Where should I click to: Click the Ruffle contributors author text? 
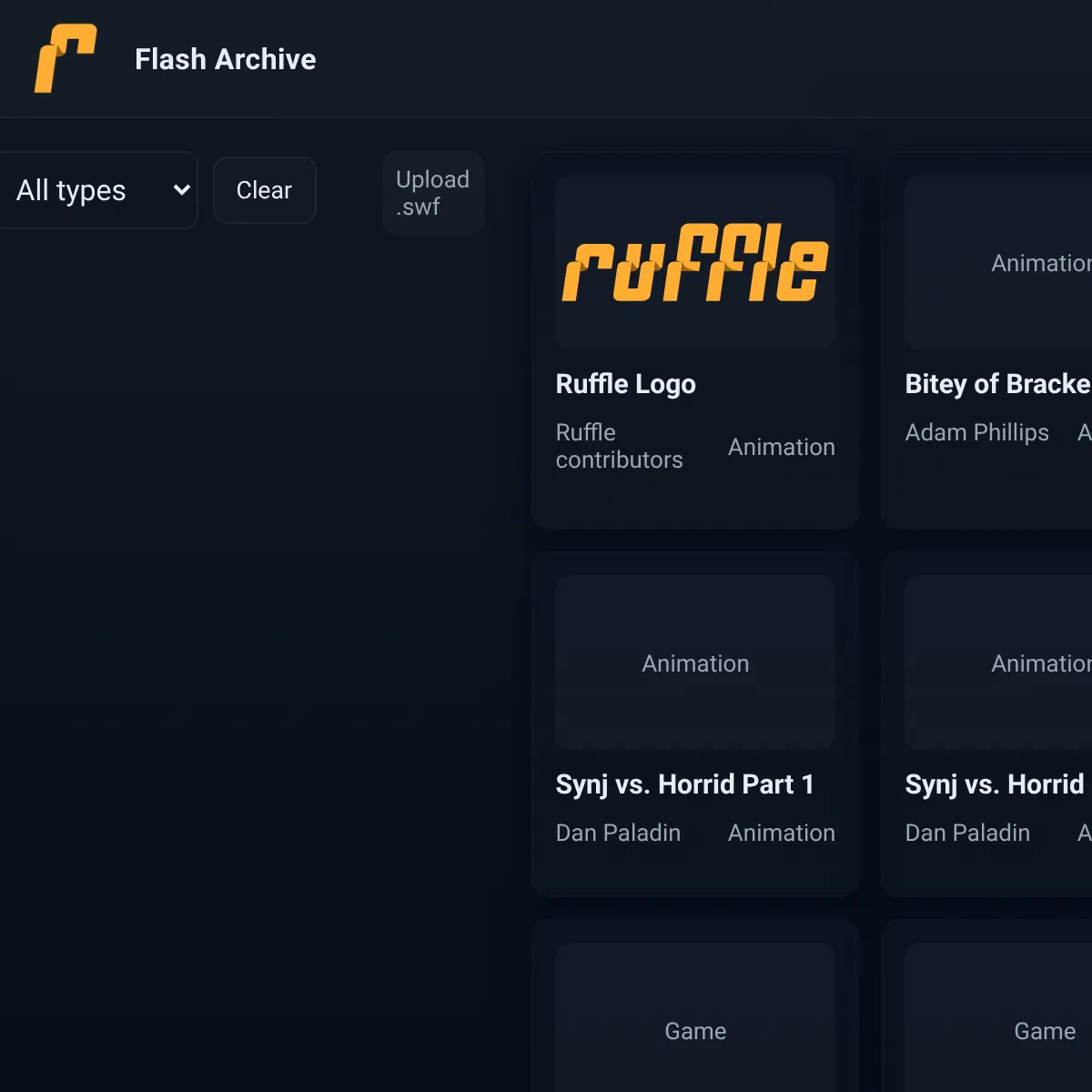(x=620, y=446)
